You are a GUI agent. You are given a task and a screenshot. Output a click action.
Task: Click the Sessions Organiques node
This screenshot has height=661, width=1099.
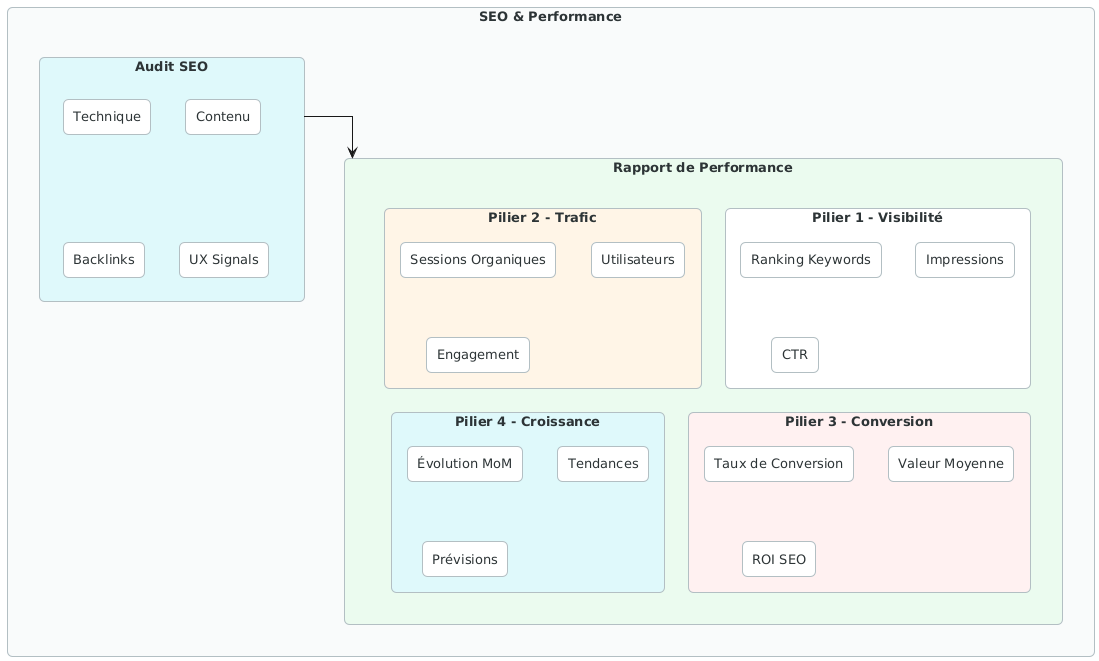pyautogui.click(x=478, y=260)
